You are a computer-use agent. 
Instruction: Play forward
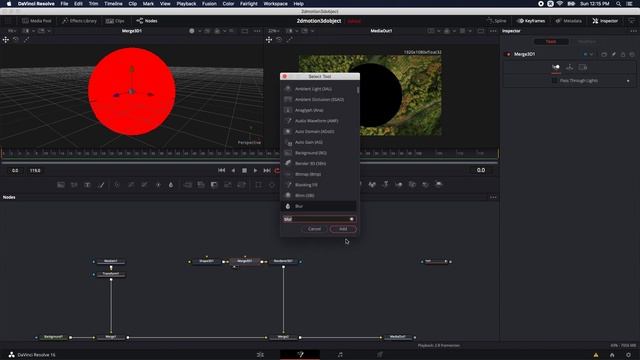click(x=256, y=170)
